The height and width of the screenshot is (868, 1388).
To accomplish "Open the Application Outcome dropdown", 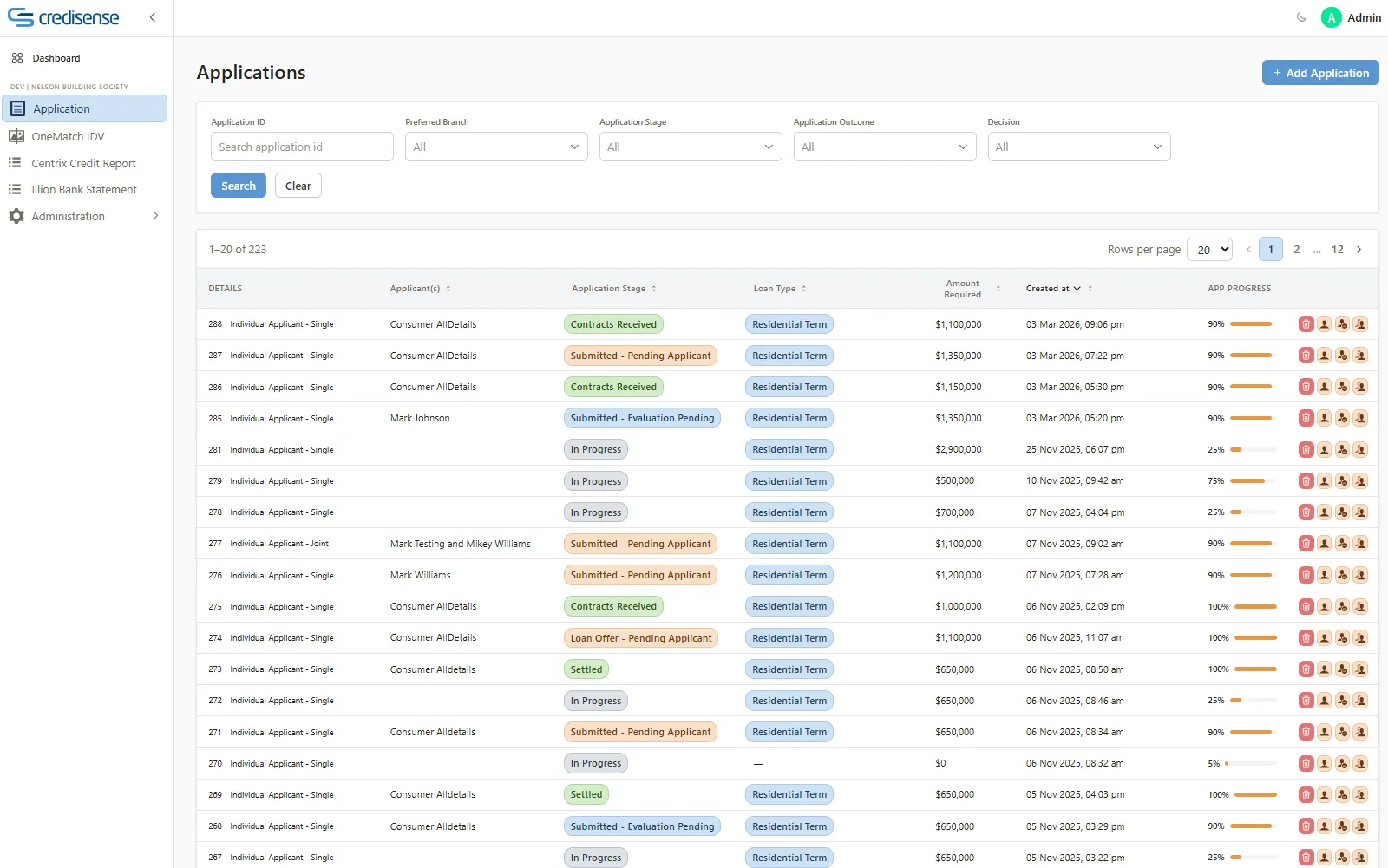I will 885,147.
